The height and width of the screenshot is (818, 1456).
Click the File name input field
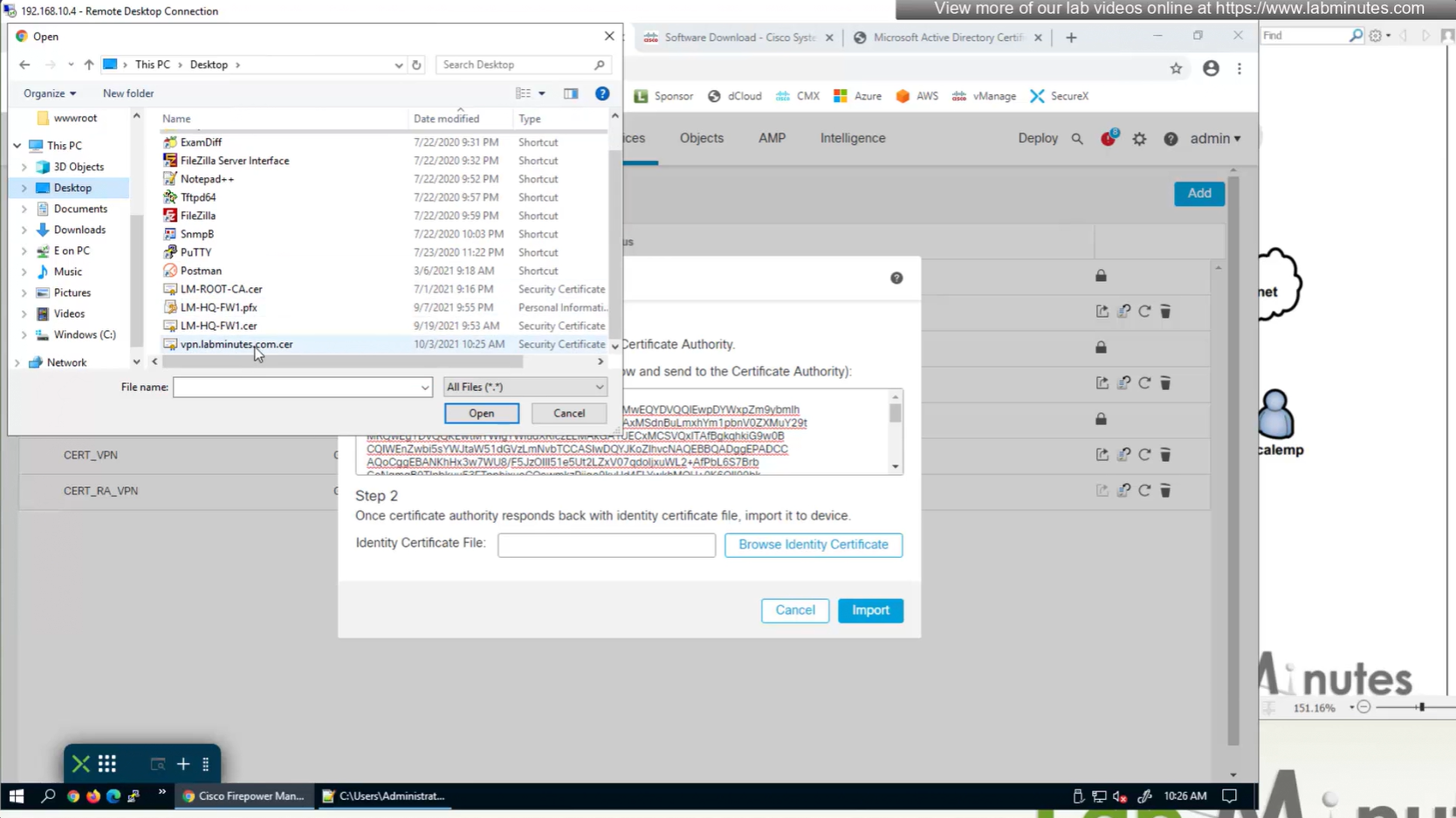pyautogui.click(x=297, y=387)
